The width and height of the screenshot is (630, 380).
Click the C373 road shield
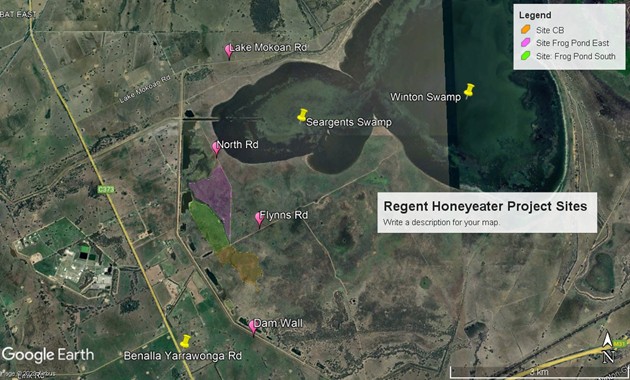click(x=106, y=189)
